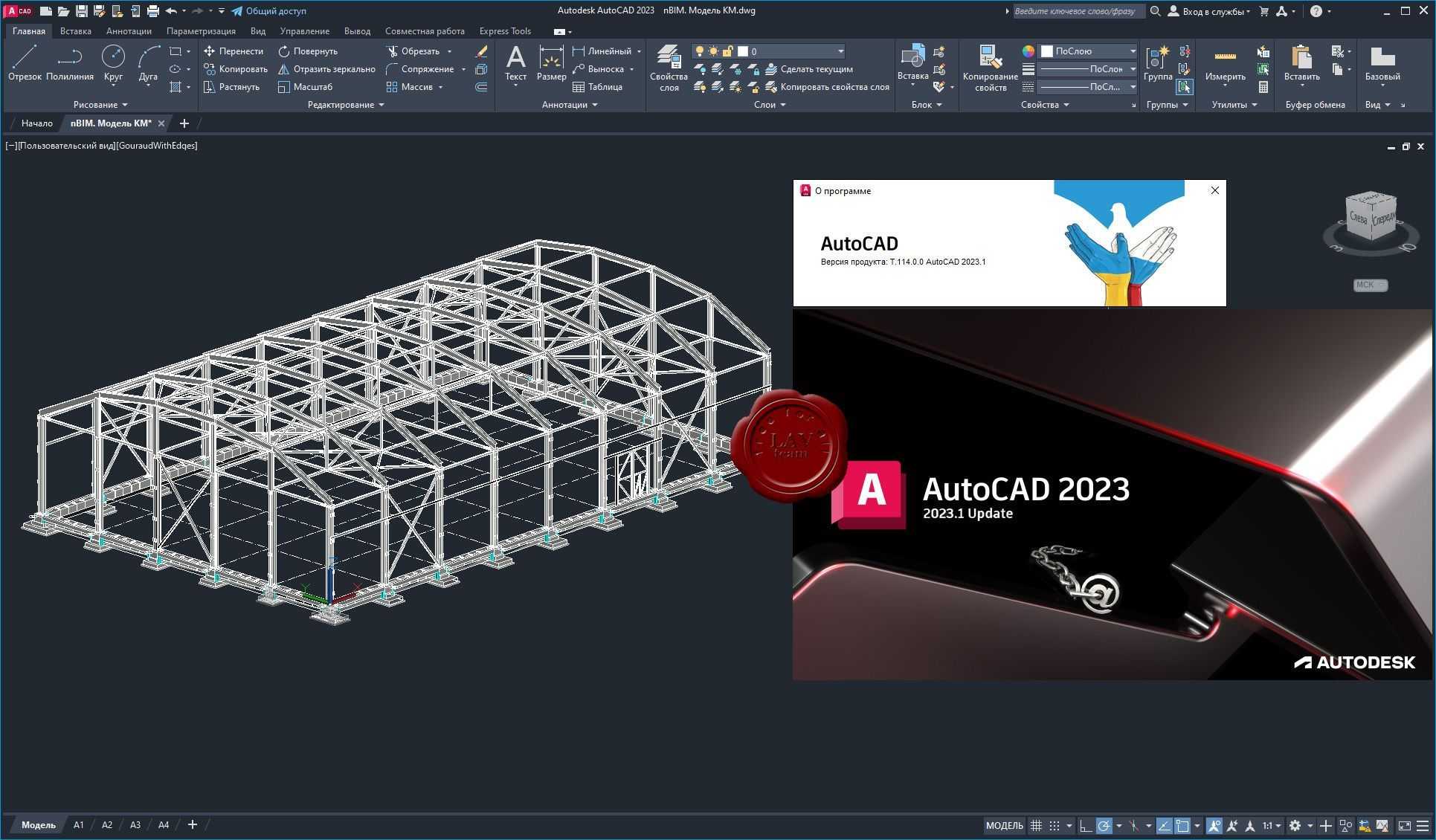
Task: Select the Отрезок (Line) tool
Action: pos(25,62)
